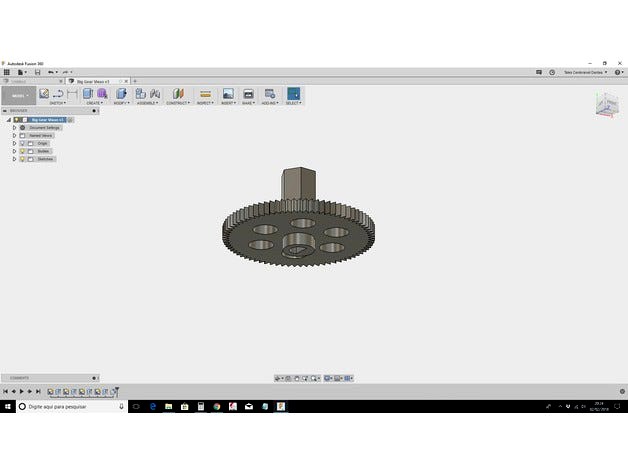Screen dimensions: 628x472
Task: Click the Create Sketch icon in toolbar
Action: (x=44, y=94)
